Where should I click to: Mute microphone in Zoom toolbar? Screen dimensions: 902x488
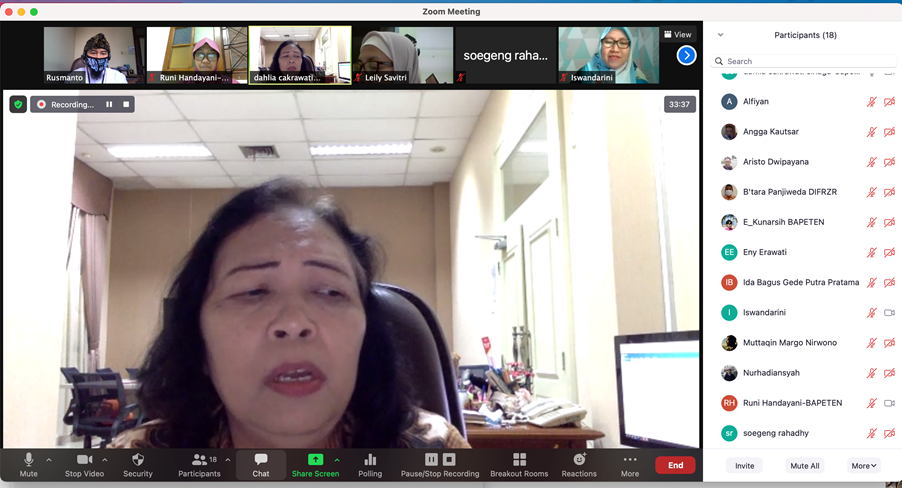tap(28, 465)
